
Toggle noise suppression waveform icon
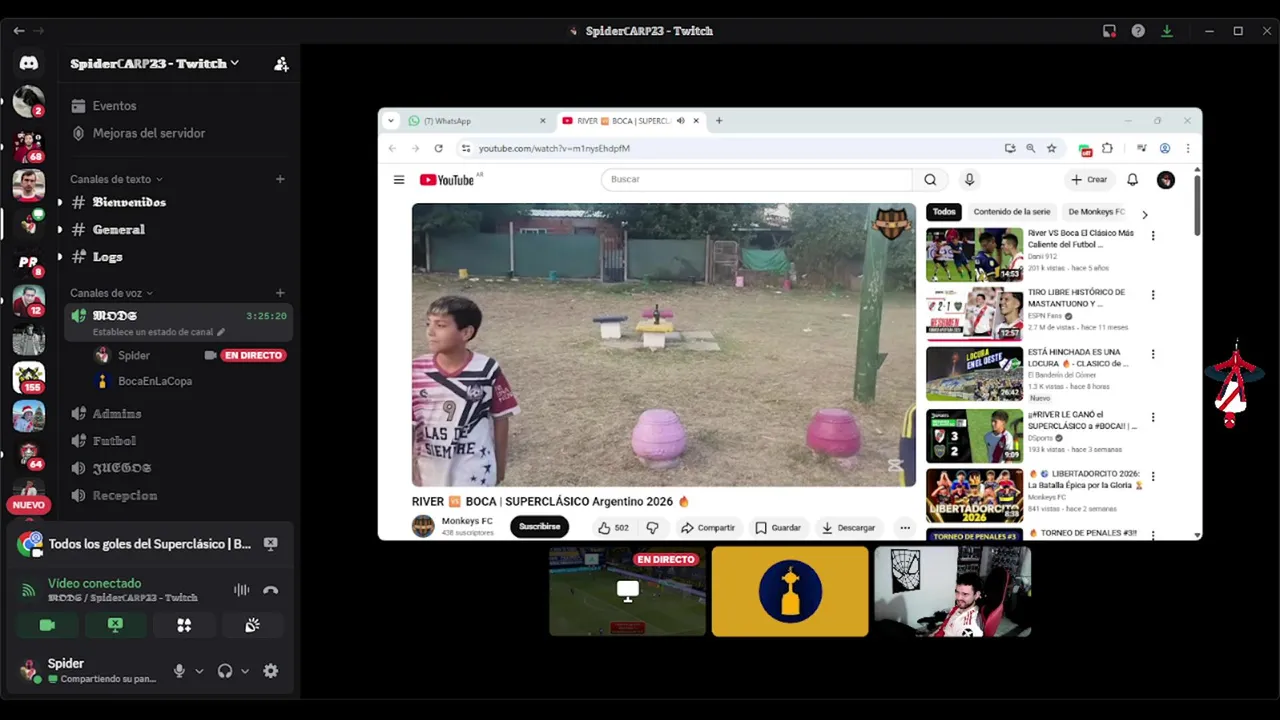click(241, 590)
